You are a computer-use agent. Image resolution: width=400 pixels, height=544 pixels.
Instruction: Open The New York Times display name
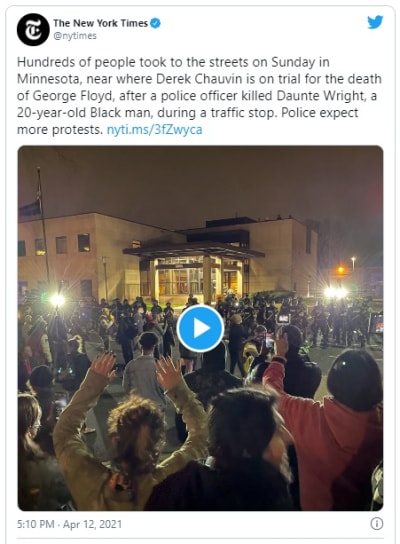101,23
